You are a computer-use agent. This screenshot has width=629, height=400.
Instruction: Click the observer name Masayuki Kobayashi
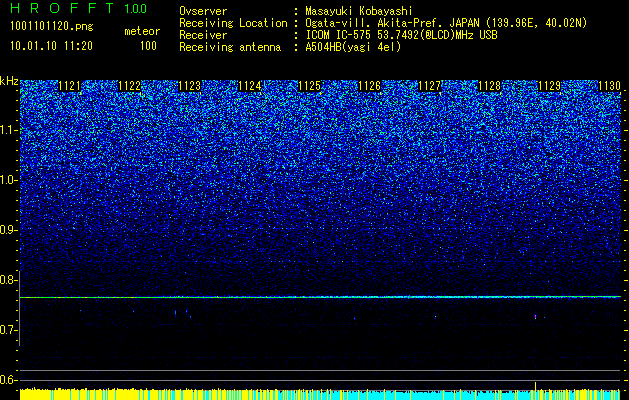pyautogui.click(x=359, y=12)
